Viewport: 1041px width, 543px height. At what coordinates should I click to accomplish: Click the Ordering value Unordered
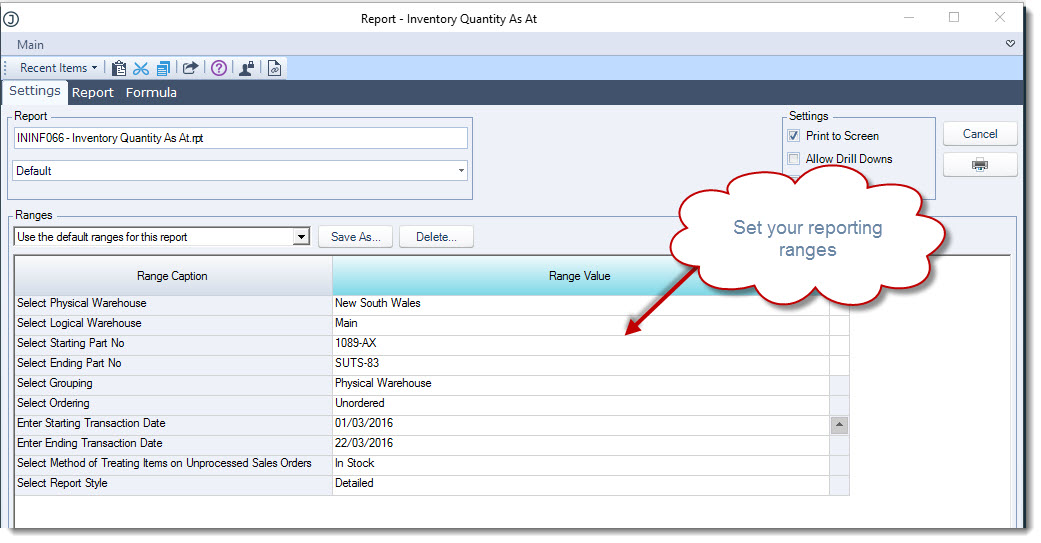(x=581, y=403)
